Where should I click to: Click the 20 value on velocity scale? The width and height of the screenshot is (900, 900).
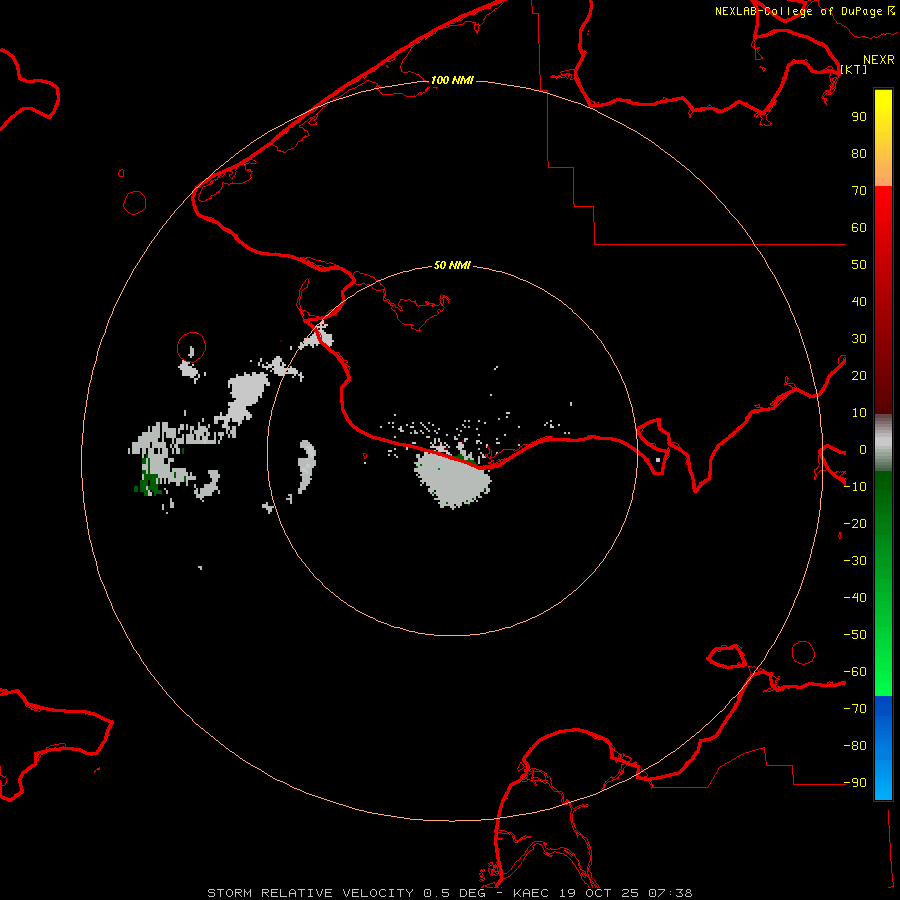(859, 376)
